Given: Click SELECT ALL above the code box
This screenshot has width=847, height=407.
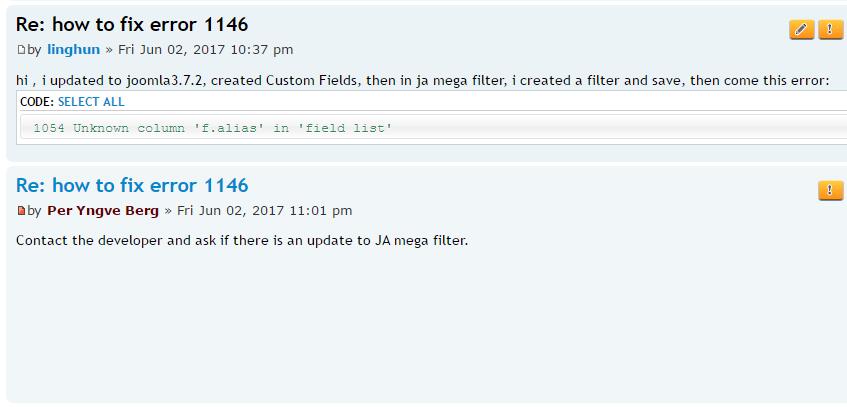Looking at the screenshot, I should (91, 101).
